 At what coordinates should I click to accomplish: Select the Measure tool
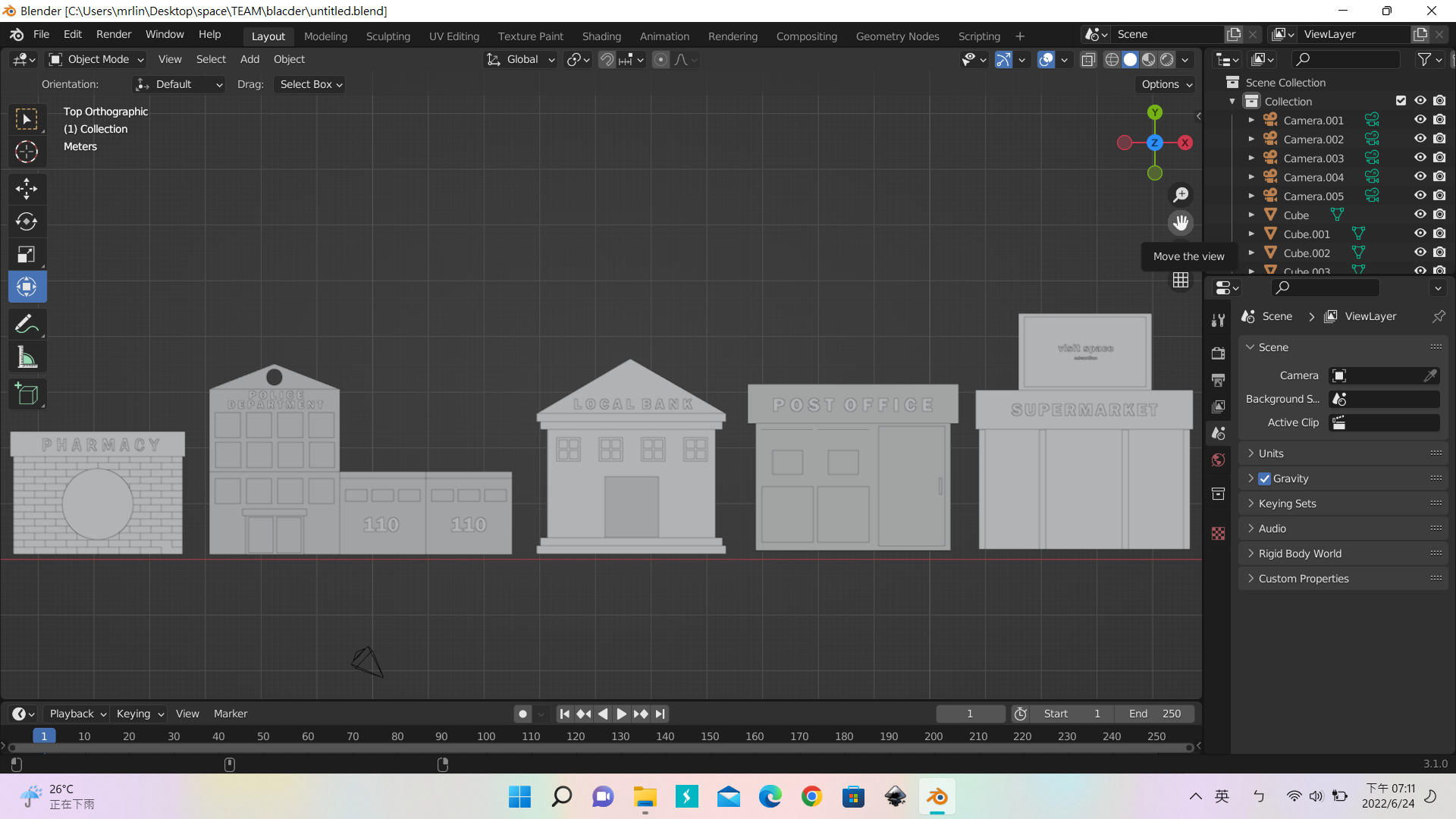[27, 357]
